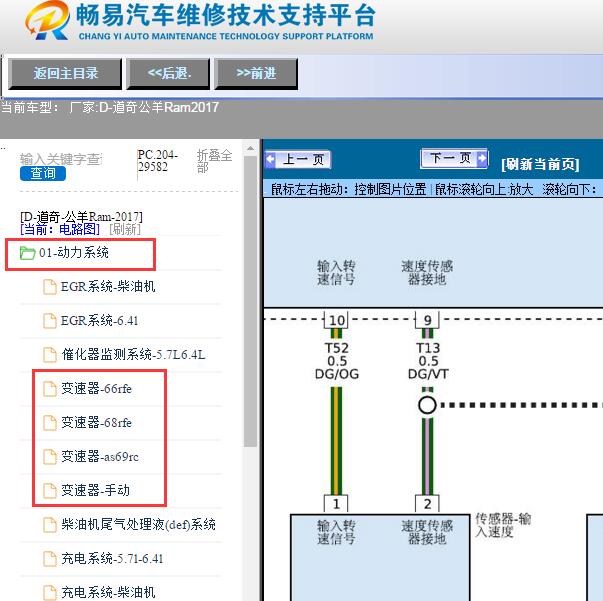
Task: Click connector pin 10 in diagram
Action: (x=336, y=320)
